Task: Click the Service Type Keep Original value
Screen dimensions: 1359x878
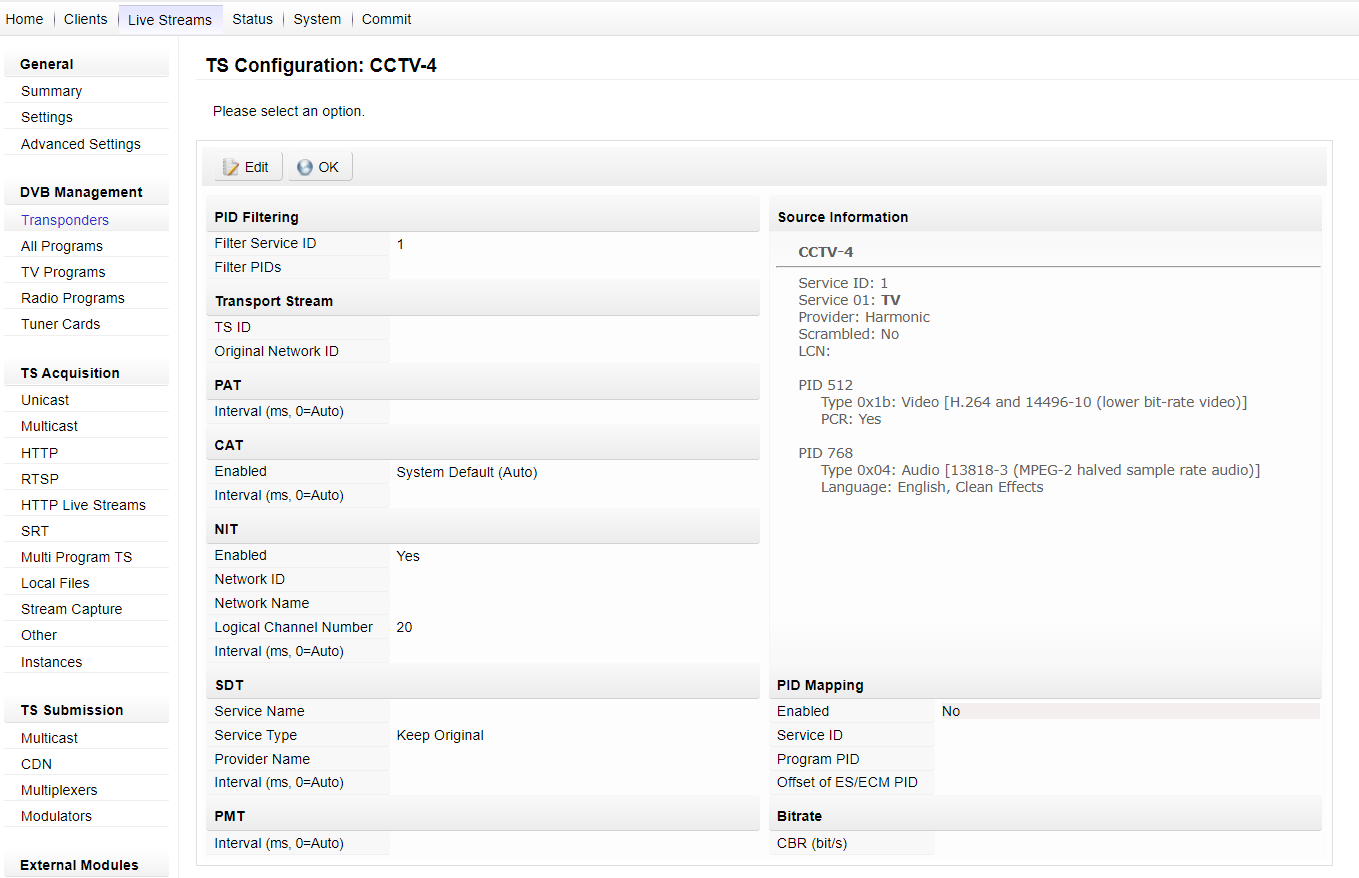Action: 440,735
